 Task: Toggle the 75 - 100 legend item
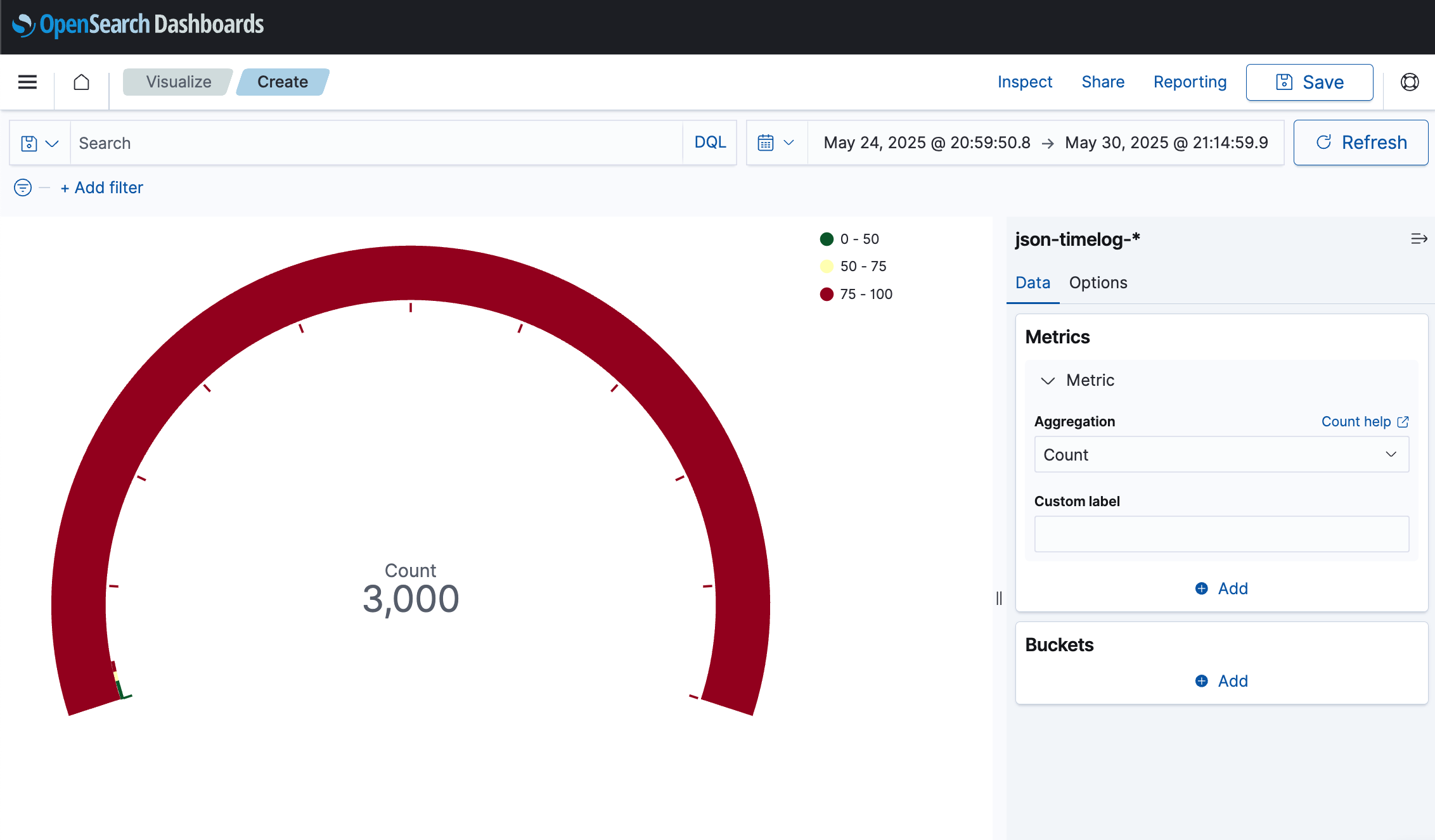pos(865,294)
